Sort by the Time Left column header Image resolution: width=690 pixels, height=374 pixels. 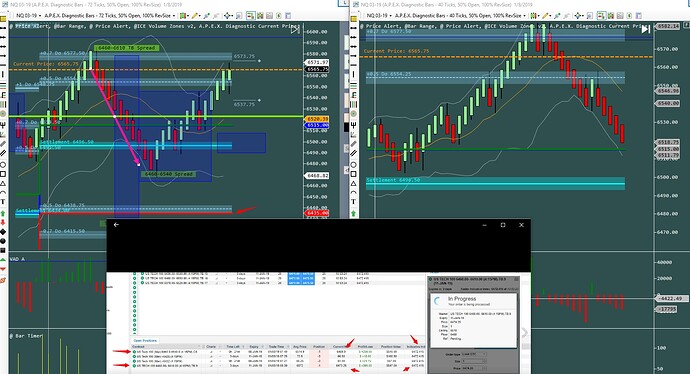click(233, 347)
